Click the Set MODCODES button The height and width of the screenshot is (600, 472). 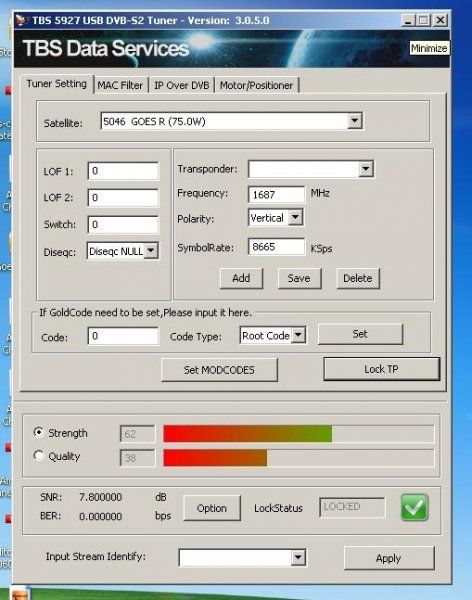tap(219, 370)
